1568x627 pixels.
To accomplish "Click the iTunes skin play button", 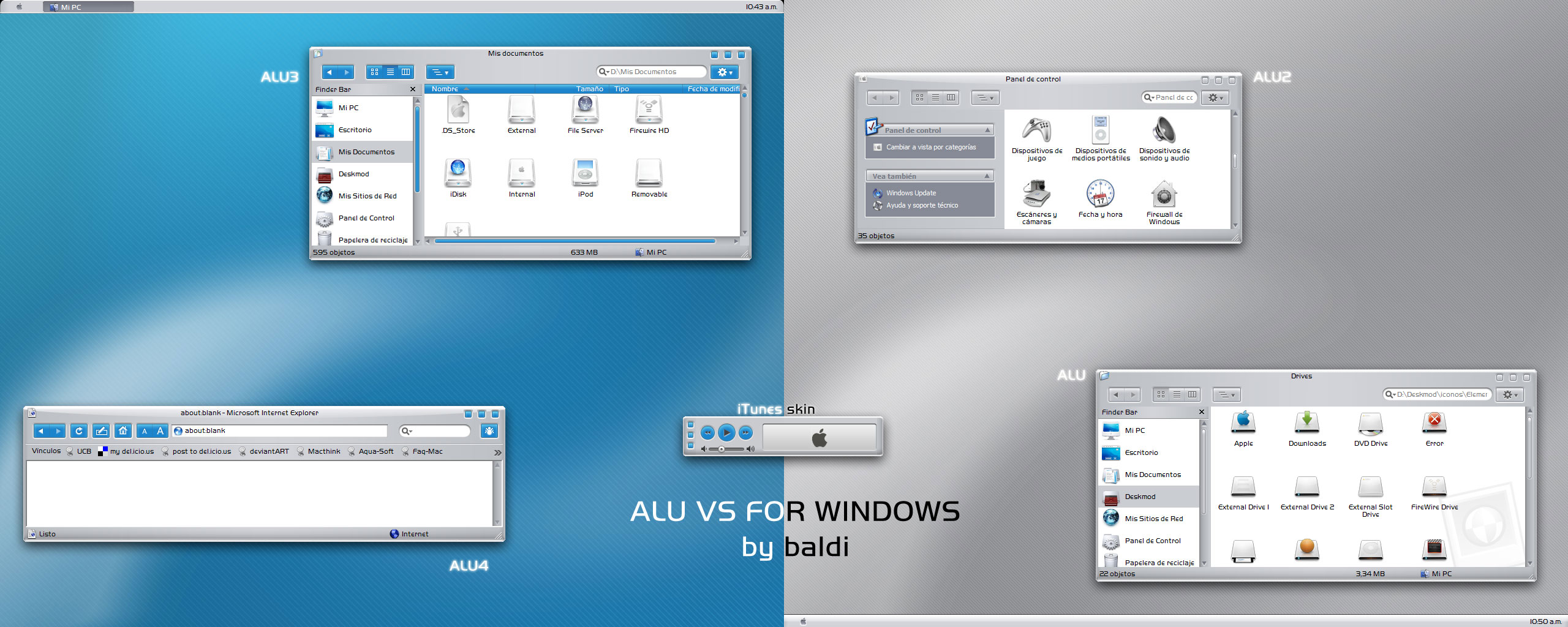I will point(726,433).
